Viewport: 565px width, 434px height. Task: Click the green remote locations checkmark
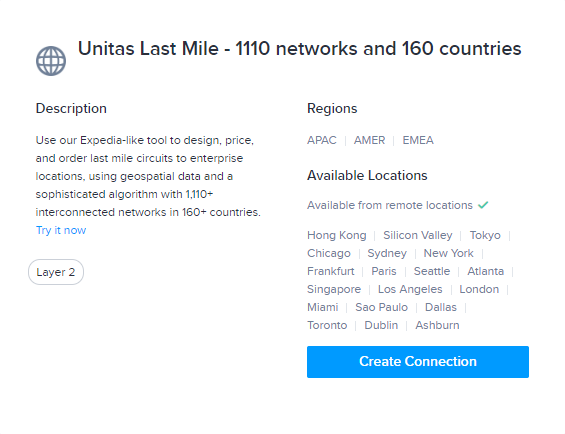click(x=483, y=205)
